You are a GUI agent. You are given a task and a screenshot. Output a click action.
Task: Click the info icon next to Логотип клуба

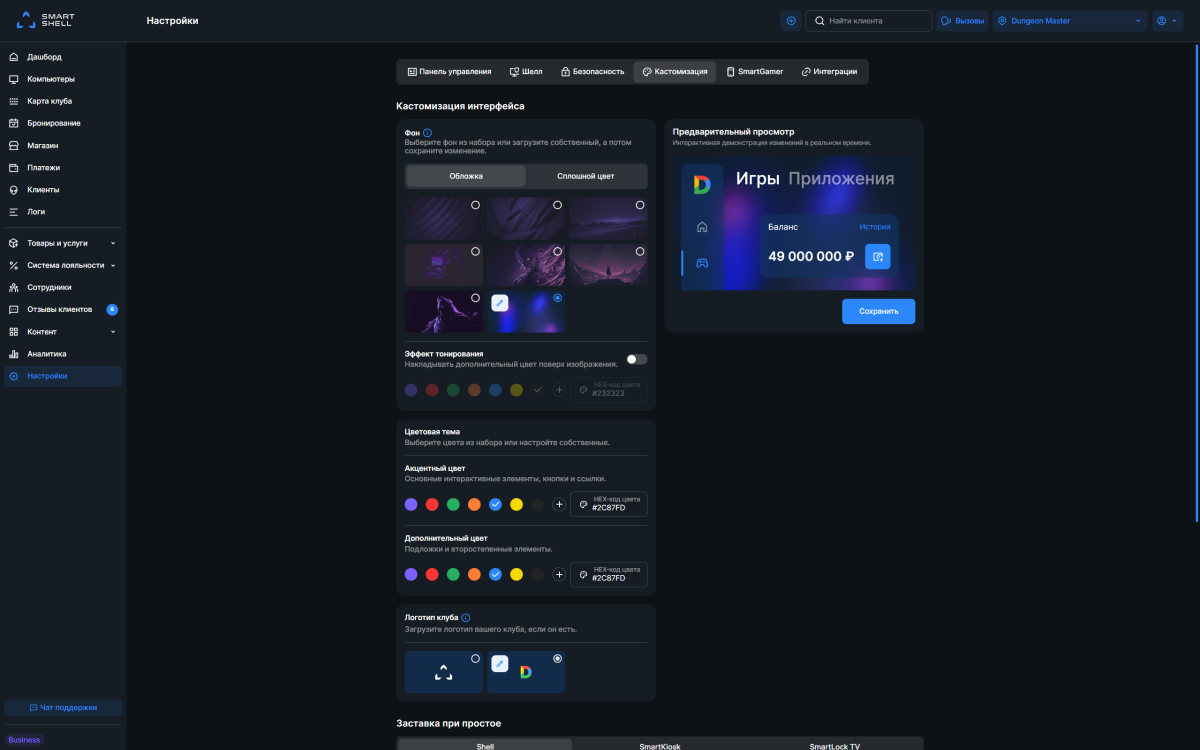tap(466, 618)
